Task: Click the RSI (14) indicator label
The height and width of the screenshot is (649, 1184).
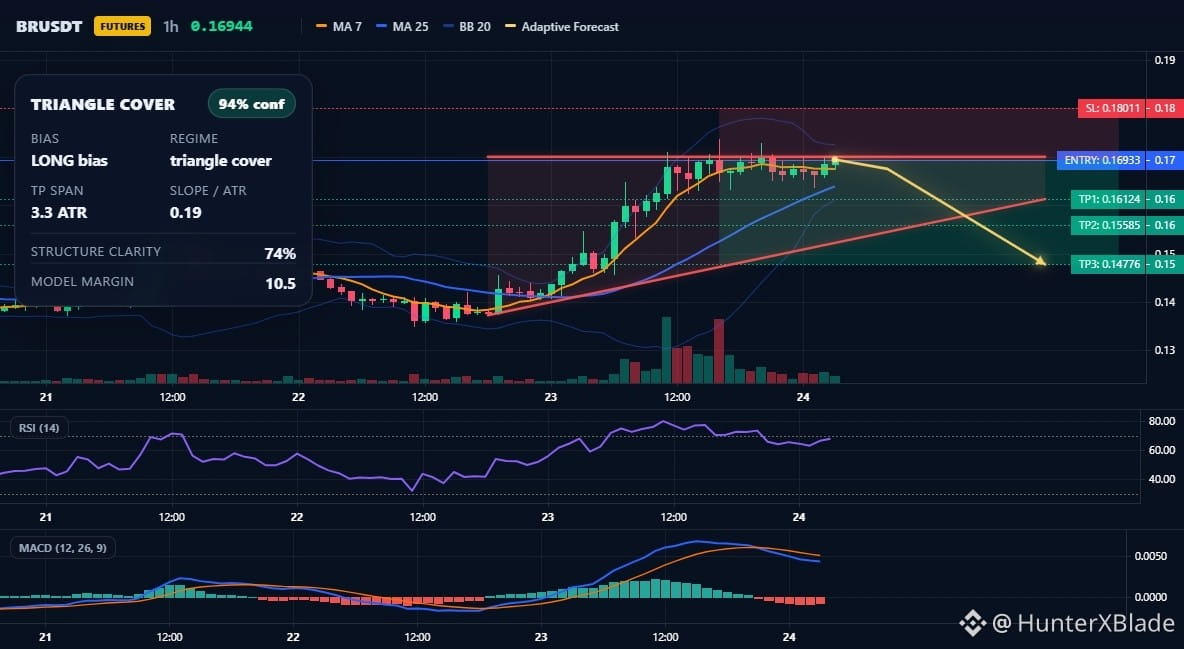Action: pyautogui.click(x=39, y=428)
